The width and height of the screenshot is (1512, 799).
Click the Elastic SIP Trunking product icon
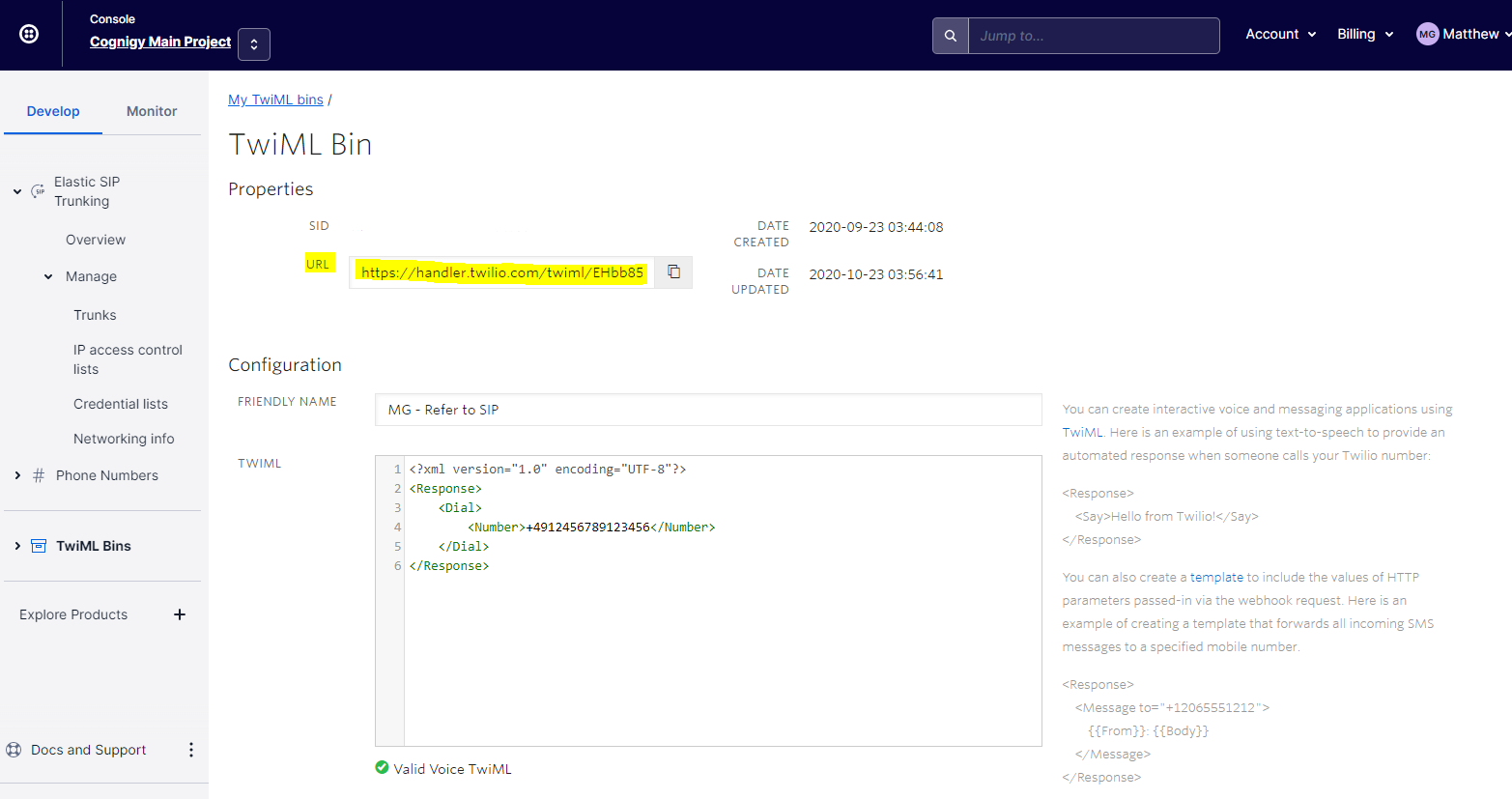click(x=38, y=191)
